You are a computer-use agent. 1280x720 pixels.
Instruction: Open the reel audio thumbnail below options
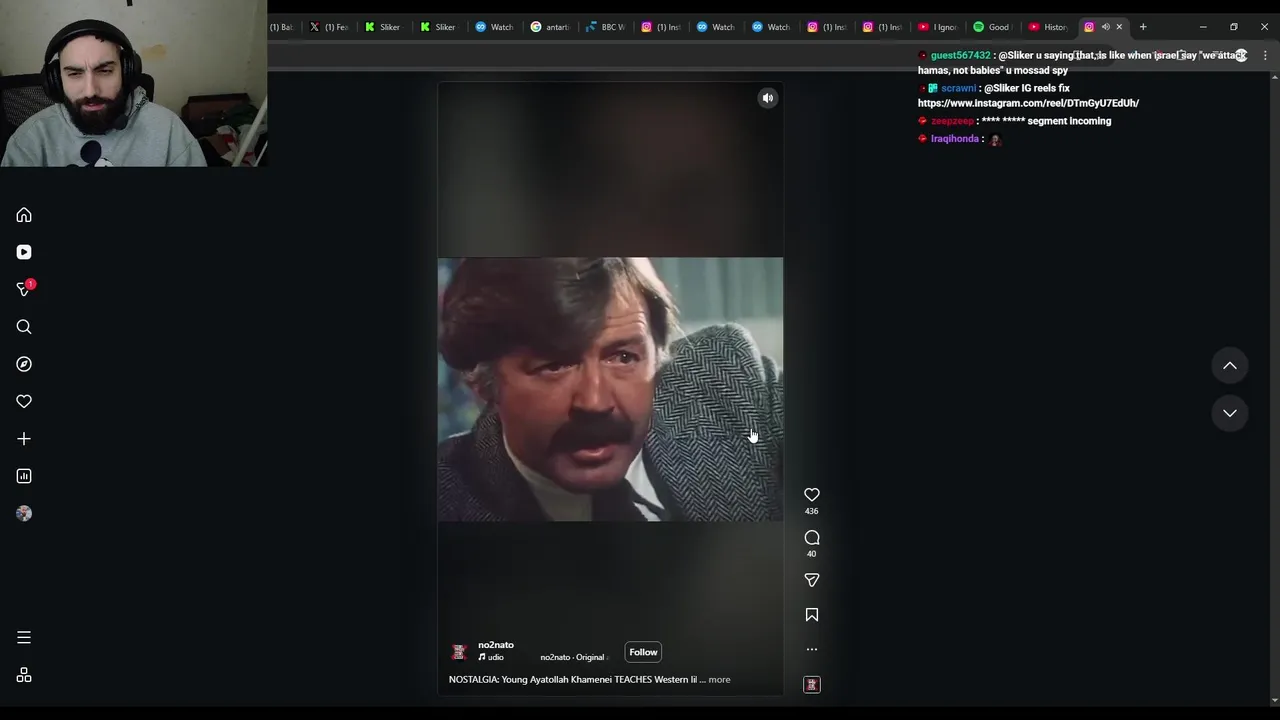pyautogui.click(x=812, y=685)
